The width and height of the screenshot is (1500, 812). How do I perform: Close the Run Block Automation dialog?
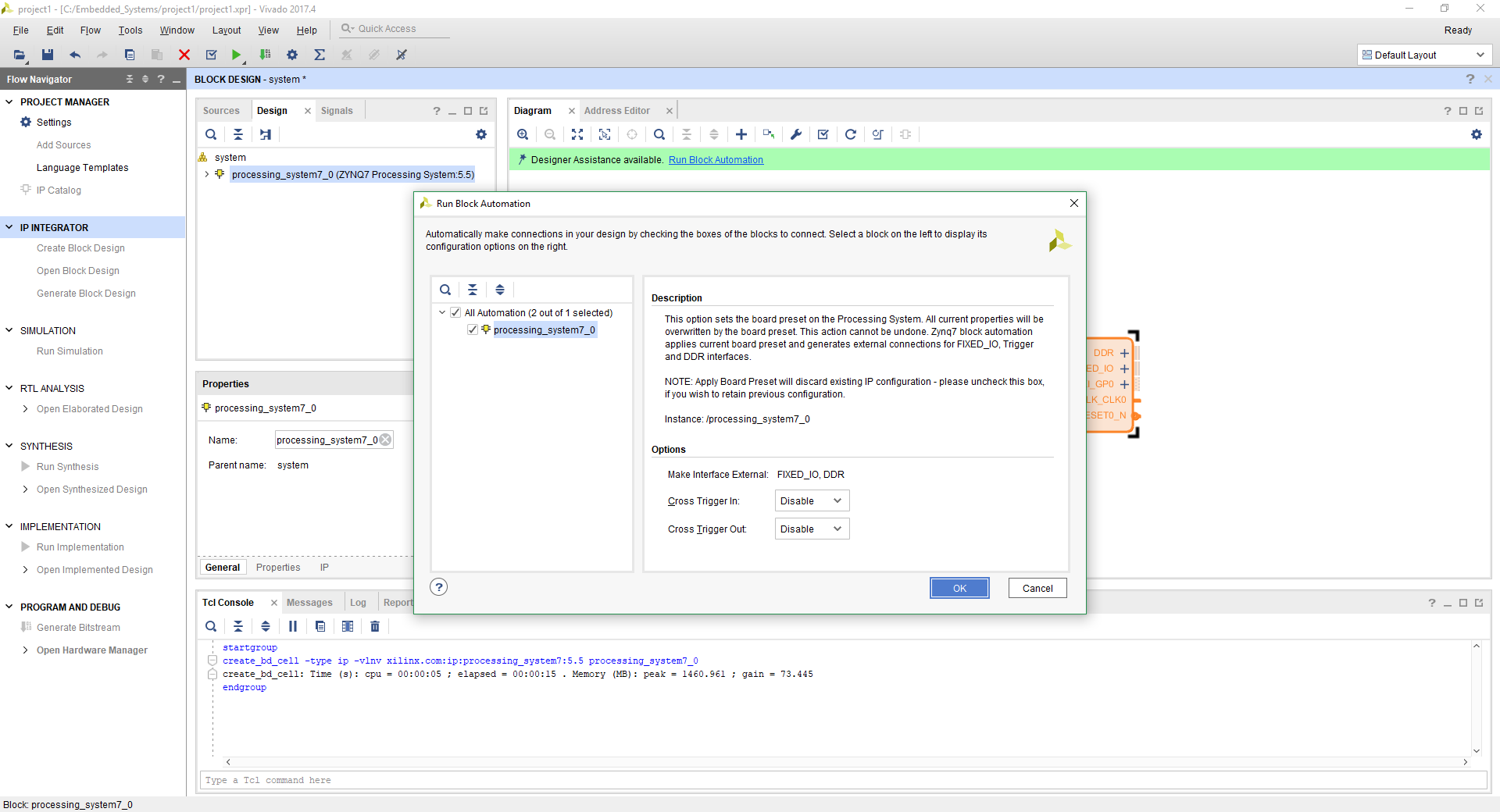pos(1074,203)
